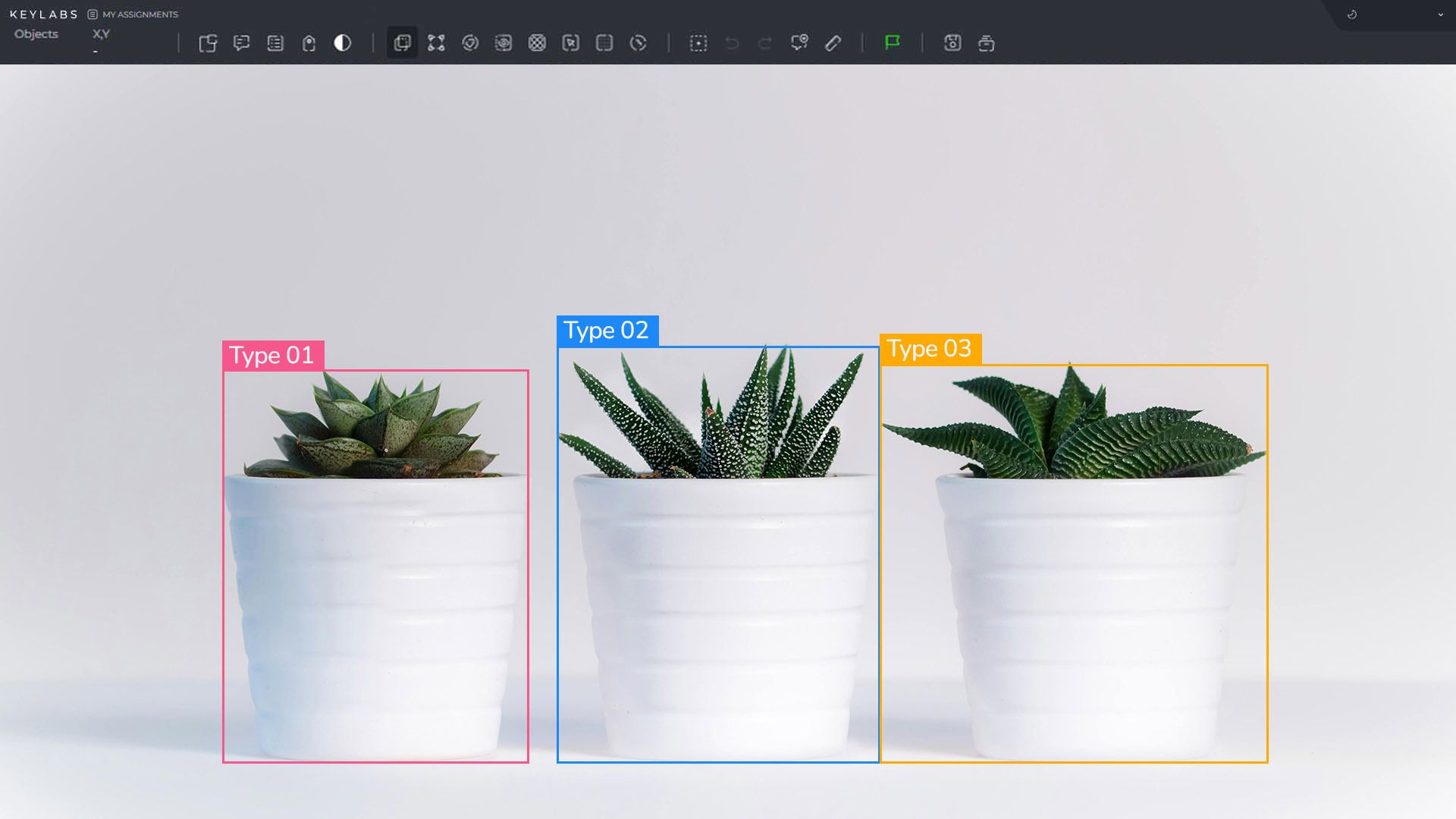Screen dimensions: 1456x819
Task: Save the annotation with the save icon
Action: 953,43
